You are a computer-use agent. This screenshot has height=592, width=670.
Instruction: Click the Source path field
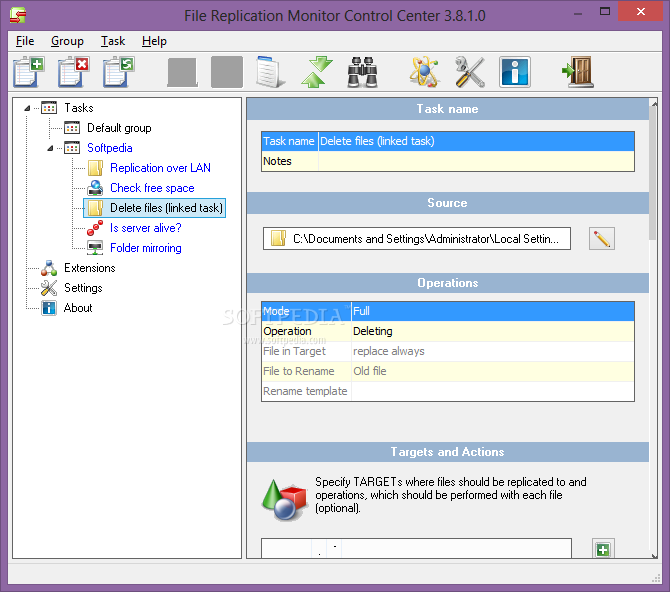(417, 239)
